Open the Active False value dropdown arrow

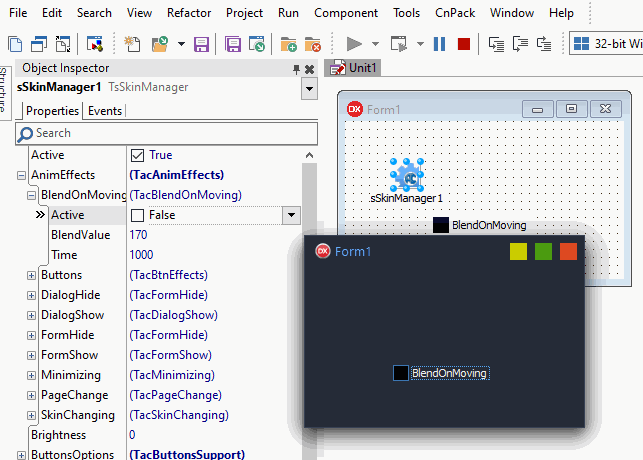[x=292, y=215]
